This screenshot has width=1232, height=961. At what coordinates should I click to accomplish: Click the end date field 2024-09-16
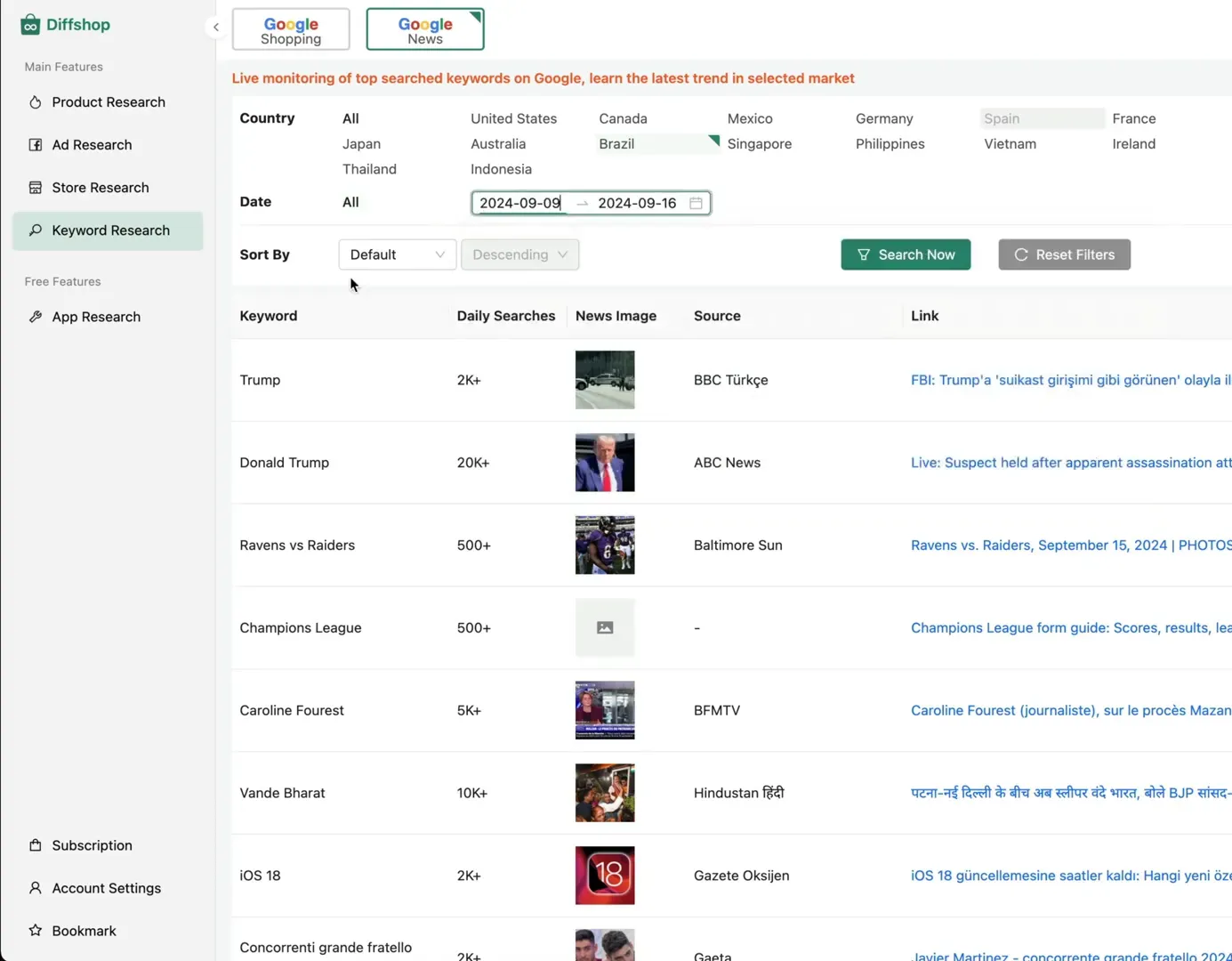637,203
